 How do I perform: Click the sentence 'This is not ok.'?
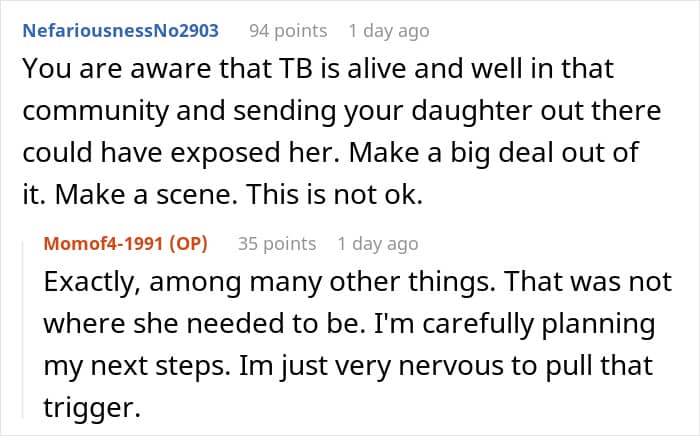334,195
